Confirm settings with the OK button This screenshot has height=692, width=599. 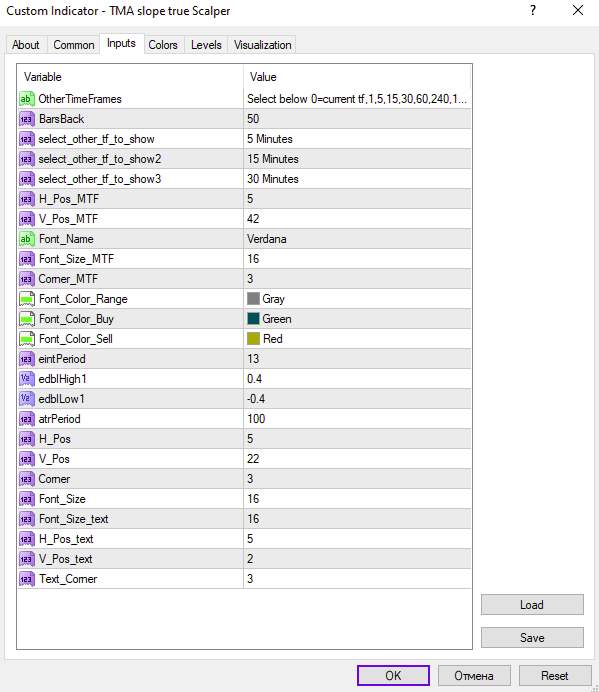tap(393, 676)
